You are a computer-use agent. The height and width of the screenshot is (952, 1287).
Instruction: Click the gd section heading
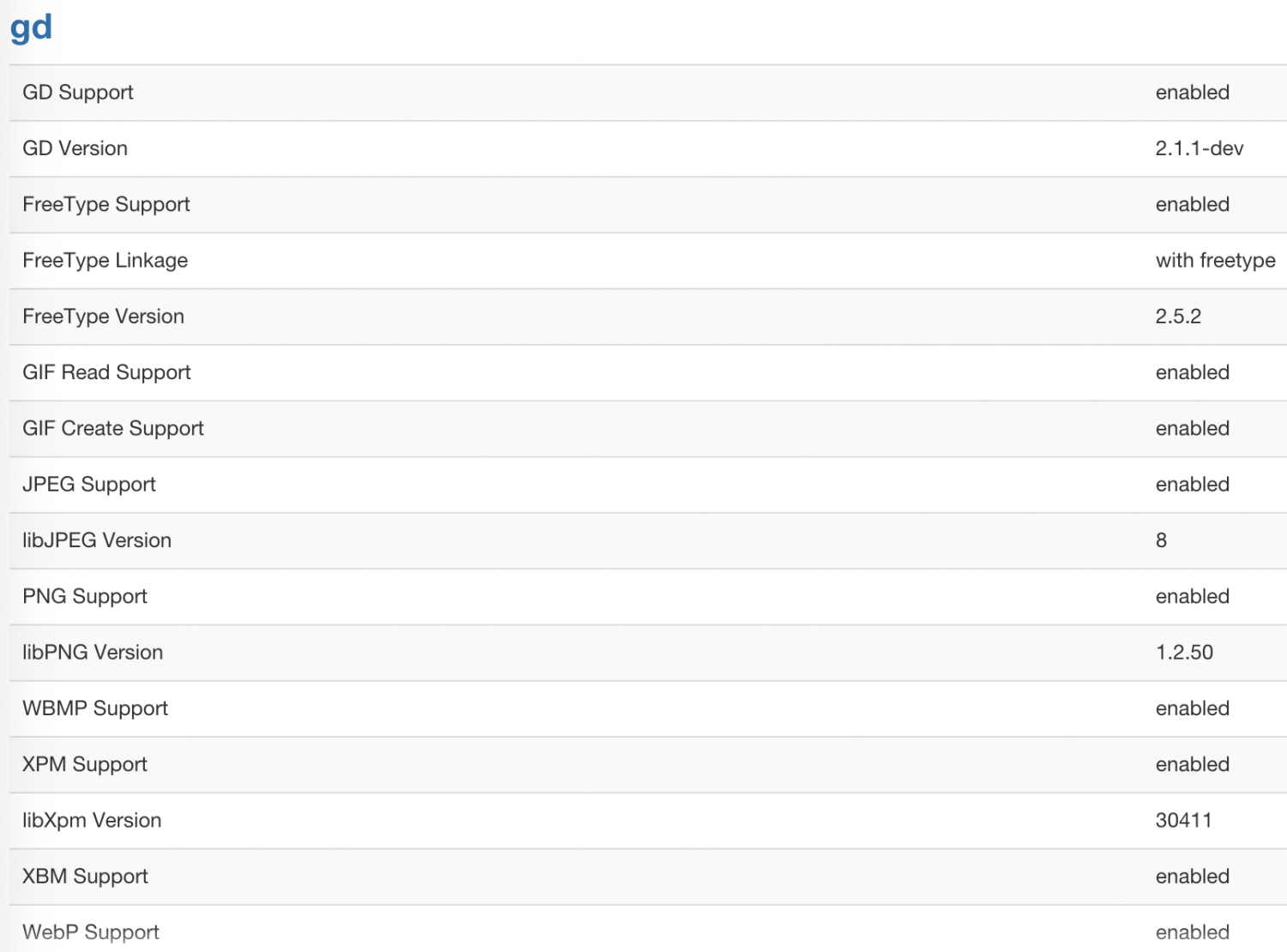(31, 28)
